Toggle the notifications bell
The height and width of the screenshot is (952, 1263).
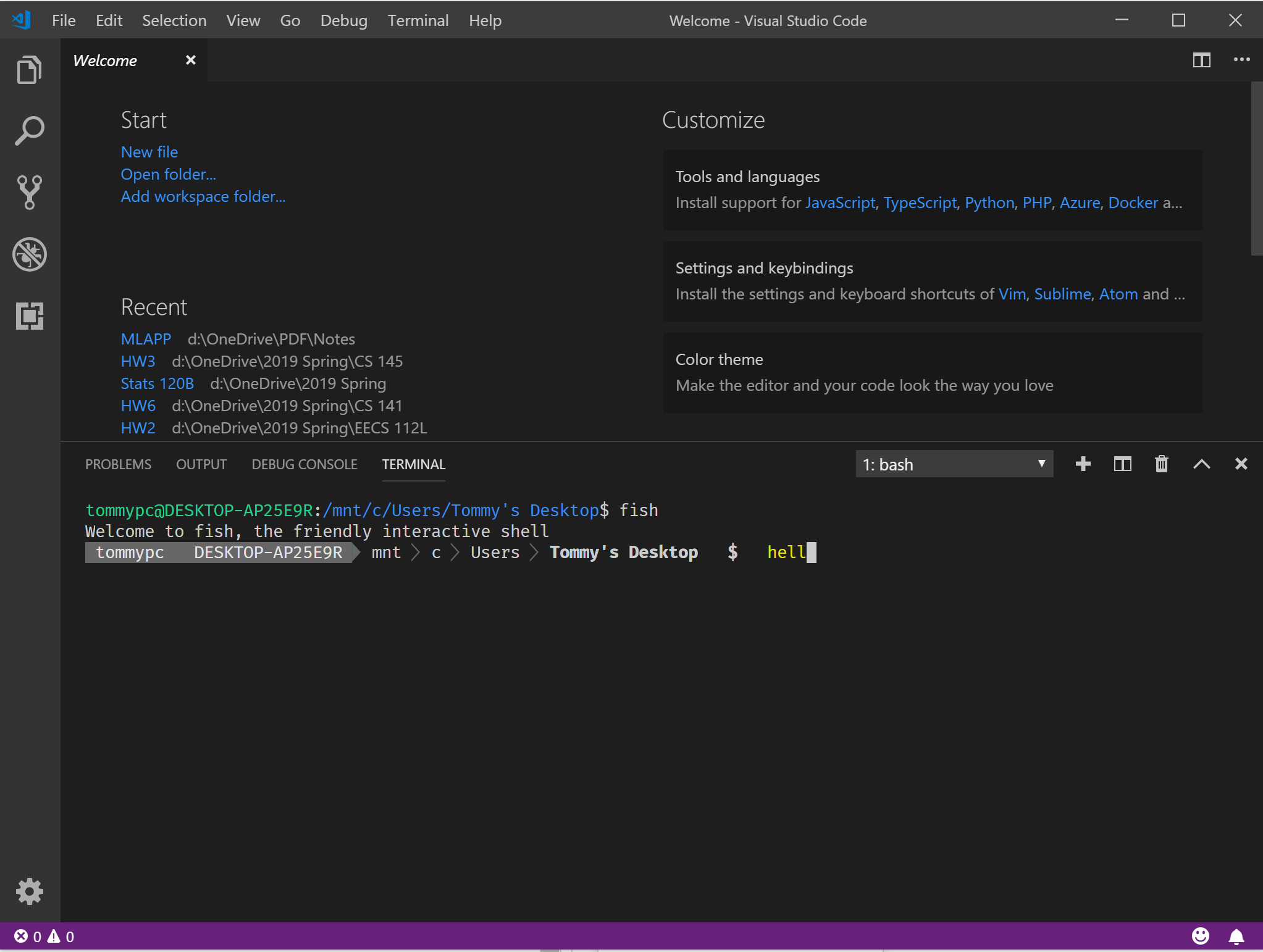coord(1236,936)
